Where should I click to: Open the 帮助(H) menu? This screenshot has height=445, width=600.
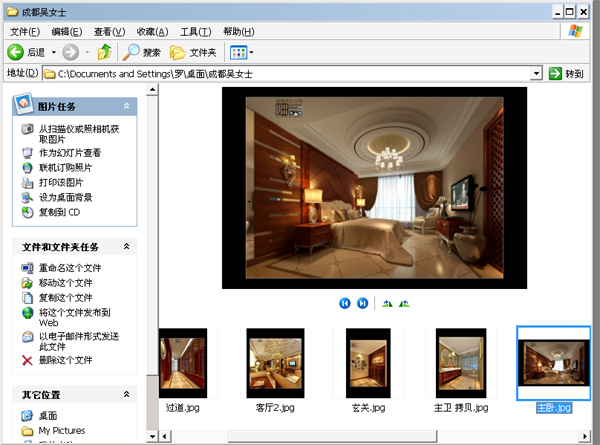[x=239, y=32]
